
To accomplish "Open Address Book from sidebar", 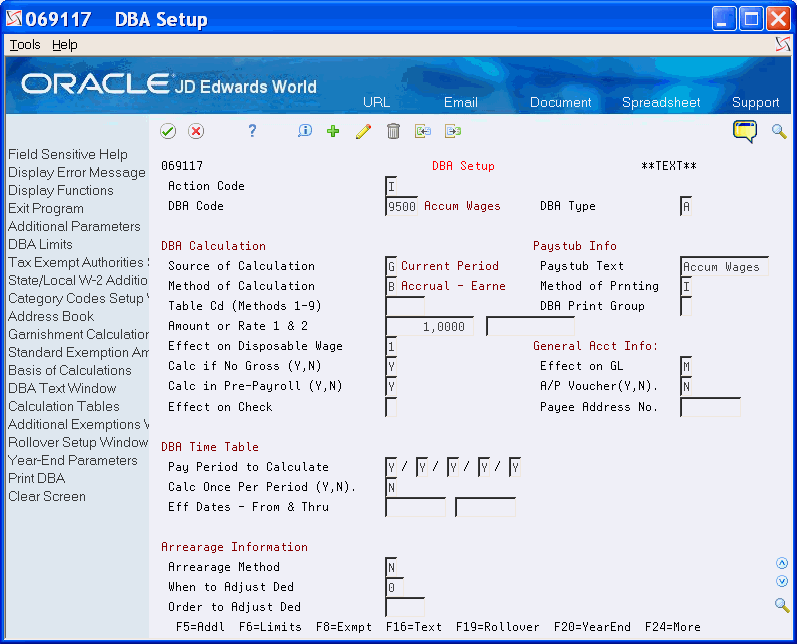I will 51,316.
